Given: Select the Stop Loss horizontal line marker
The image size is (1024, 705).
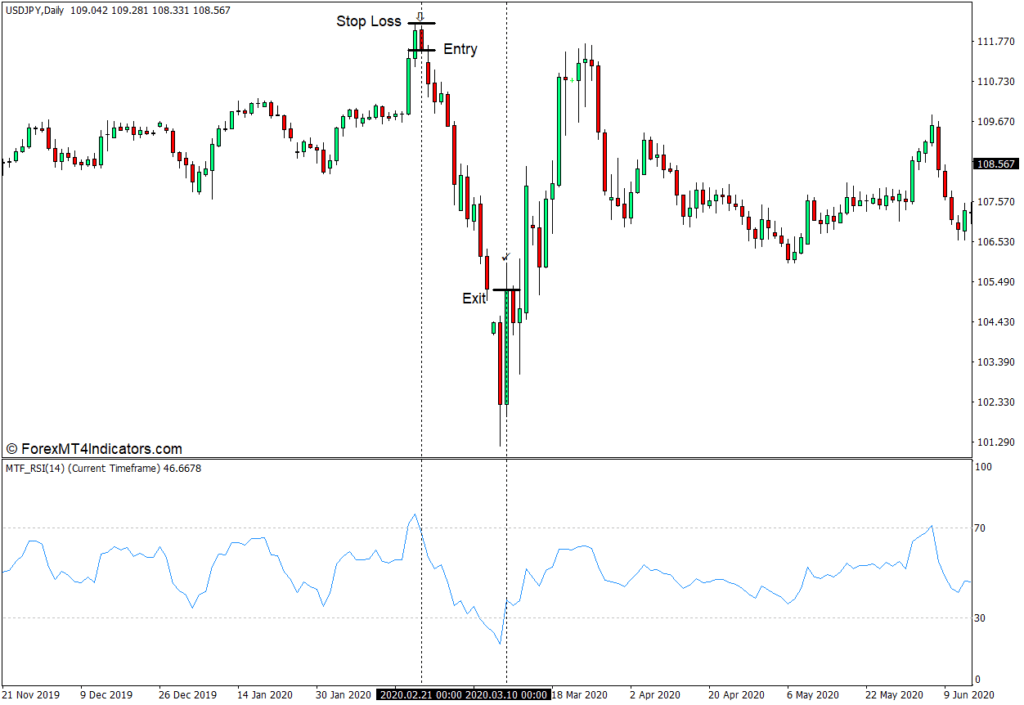Looking at the screenshot, I should click(x=421, y=23).
